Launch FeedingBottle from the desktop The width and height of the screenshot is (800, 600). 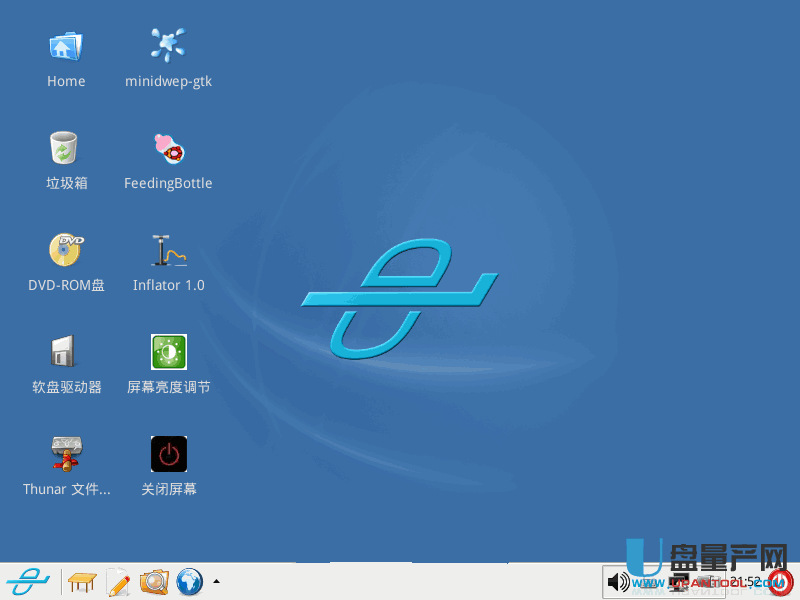pos(168,148)
